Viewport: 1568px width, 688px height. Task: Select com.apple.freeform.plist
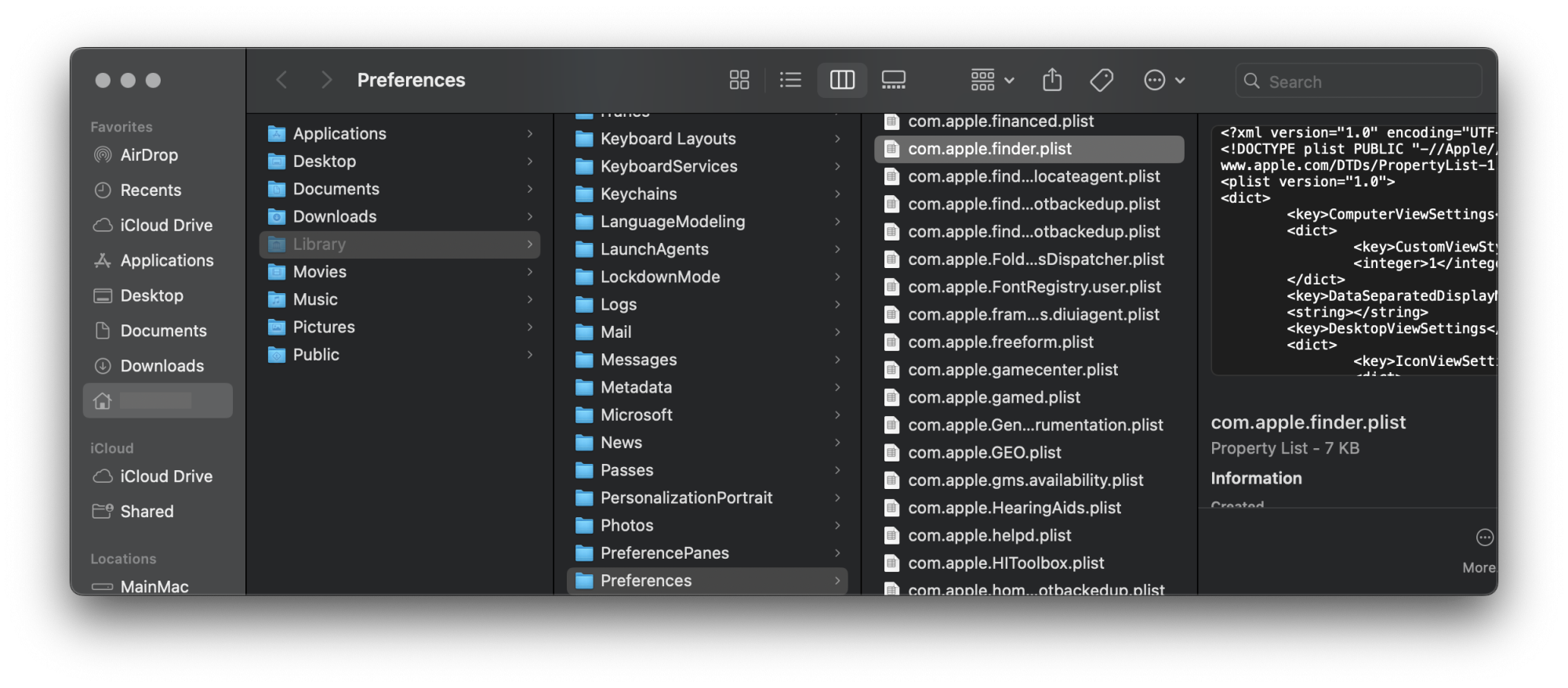click(1029, 342)
